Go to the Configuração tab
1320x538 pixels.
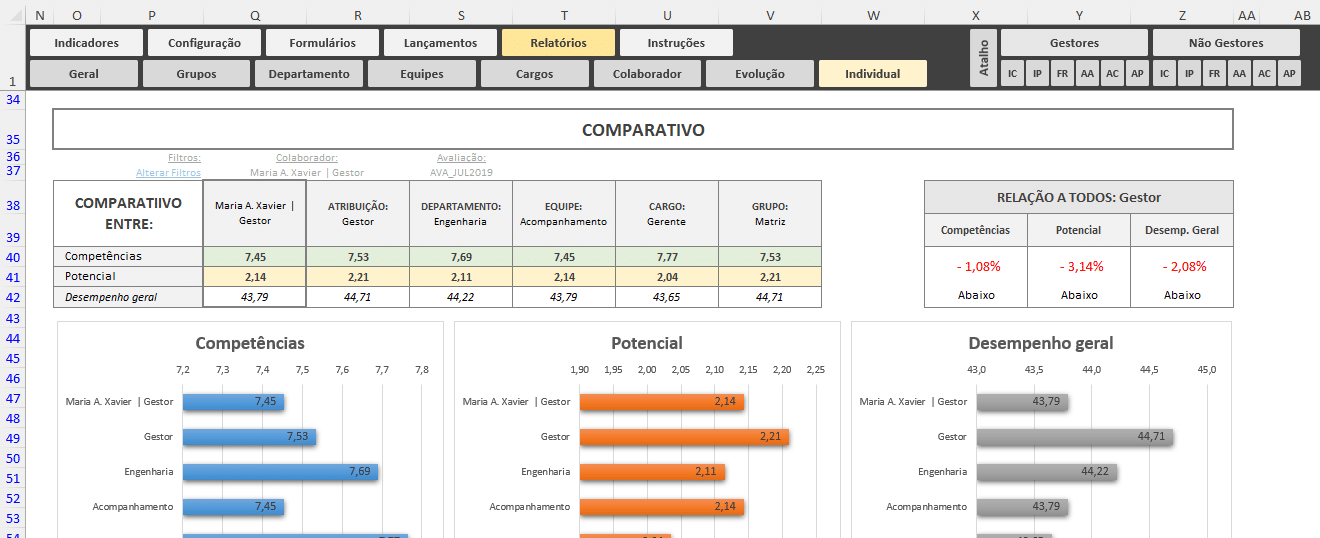(x=204, y=43)
